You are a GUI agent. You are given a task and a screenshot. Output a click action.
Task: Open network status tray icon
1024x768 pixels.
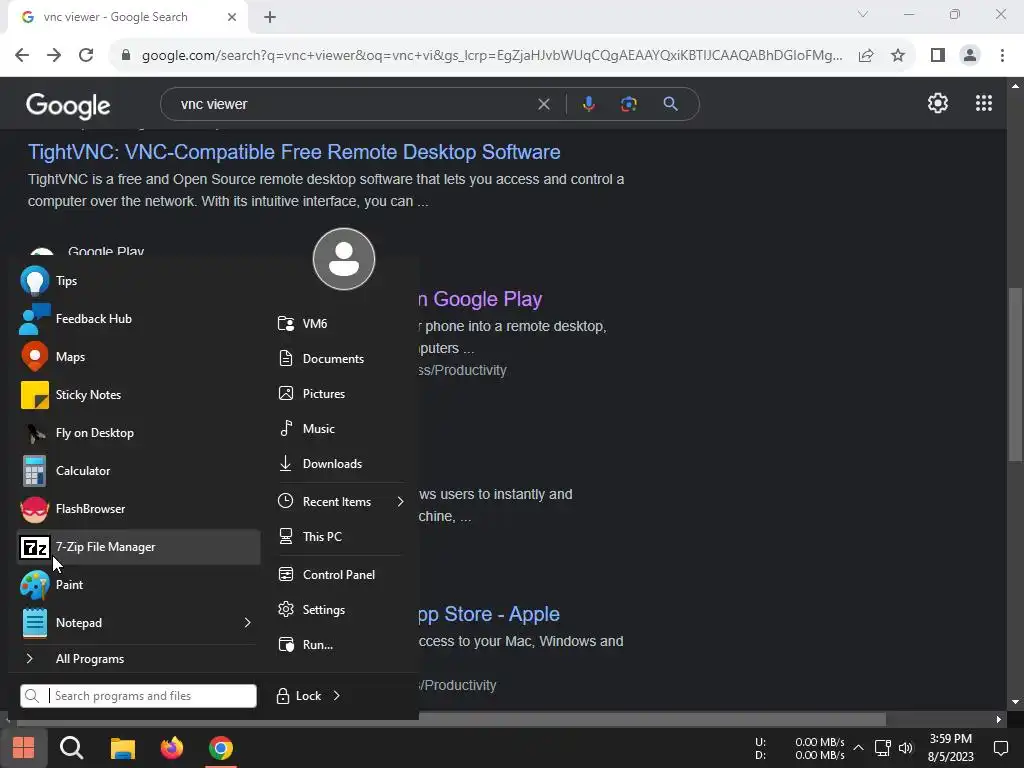tap(883, 748)
